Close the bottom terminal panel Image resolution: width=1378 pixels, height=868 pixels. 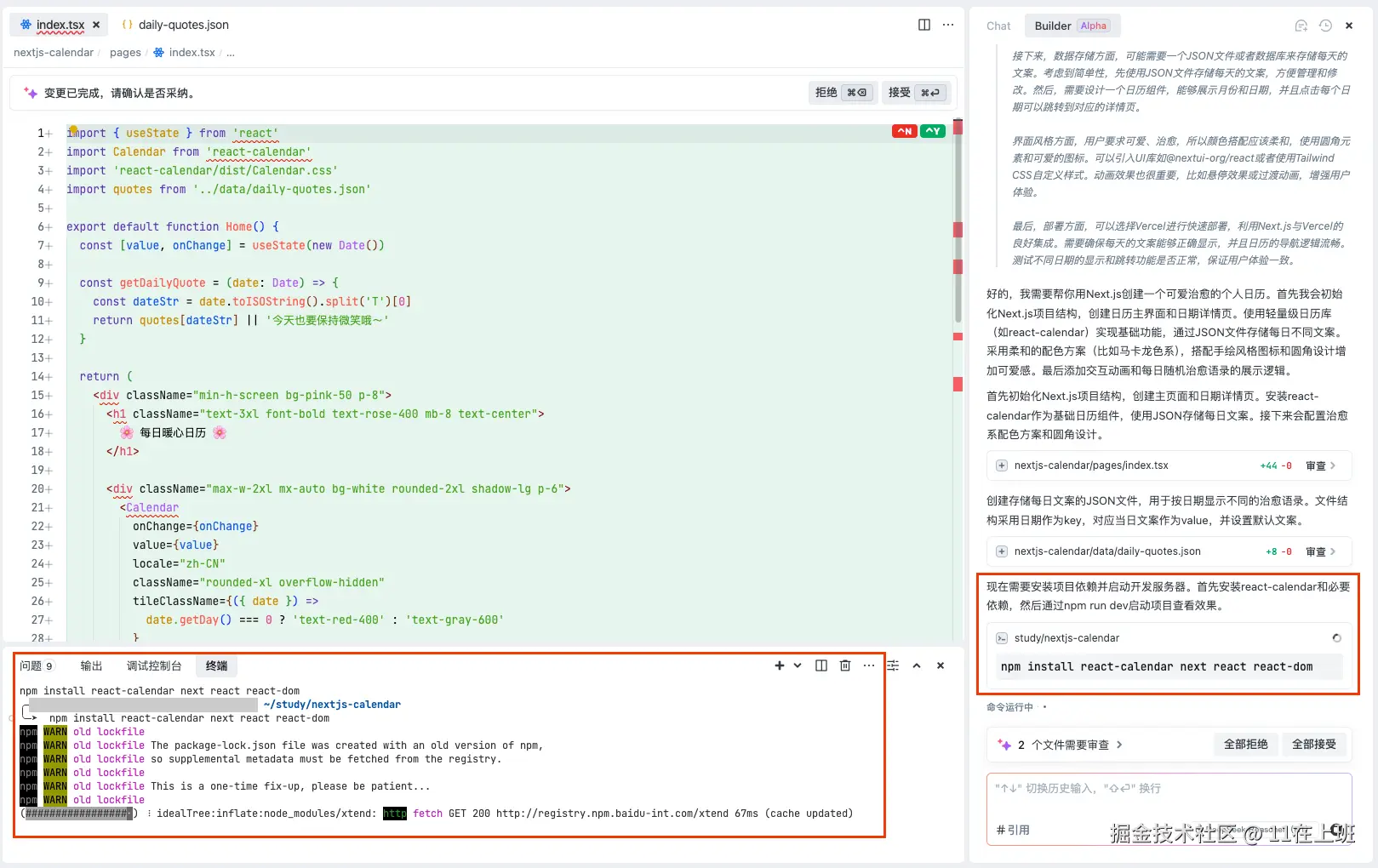pyautogui.click(x=941, y=665)
